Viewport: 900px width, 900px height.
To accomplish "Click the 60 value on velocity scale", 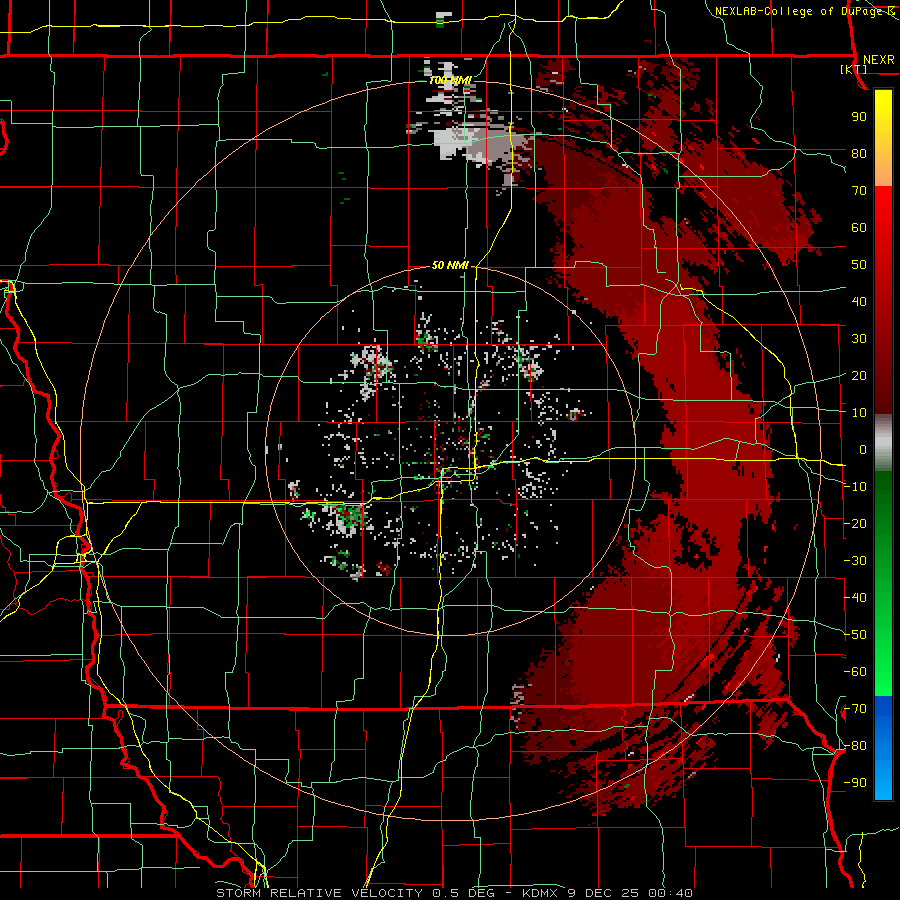I will click(x=859, y=227).
